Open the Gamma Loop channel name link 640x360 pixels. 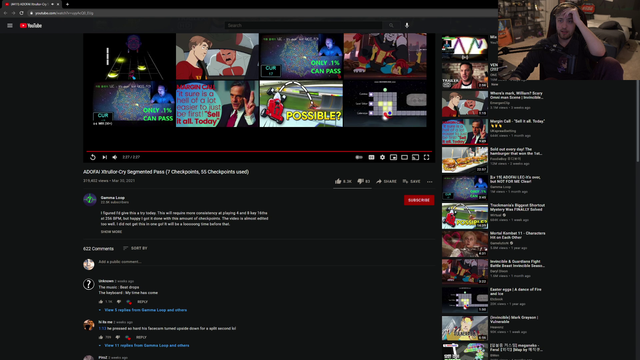tap(113, 198)
